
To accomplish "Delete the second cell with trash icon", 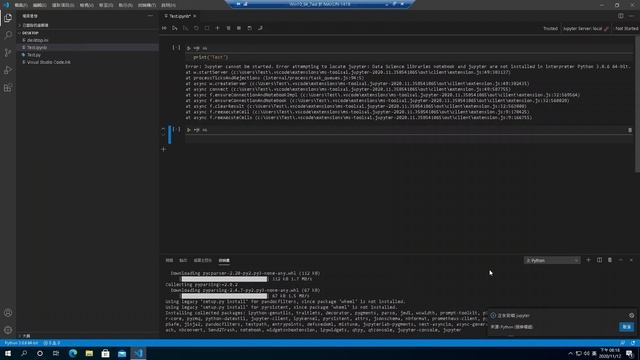I will click(630, 130).
